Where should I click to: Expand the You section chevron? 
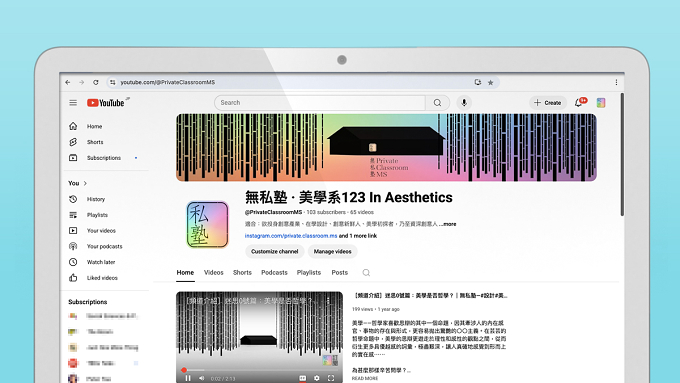pyautogui.click(x=85, y=183)
